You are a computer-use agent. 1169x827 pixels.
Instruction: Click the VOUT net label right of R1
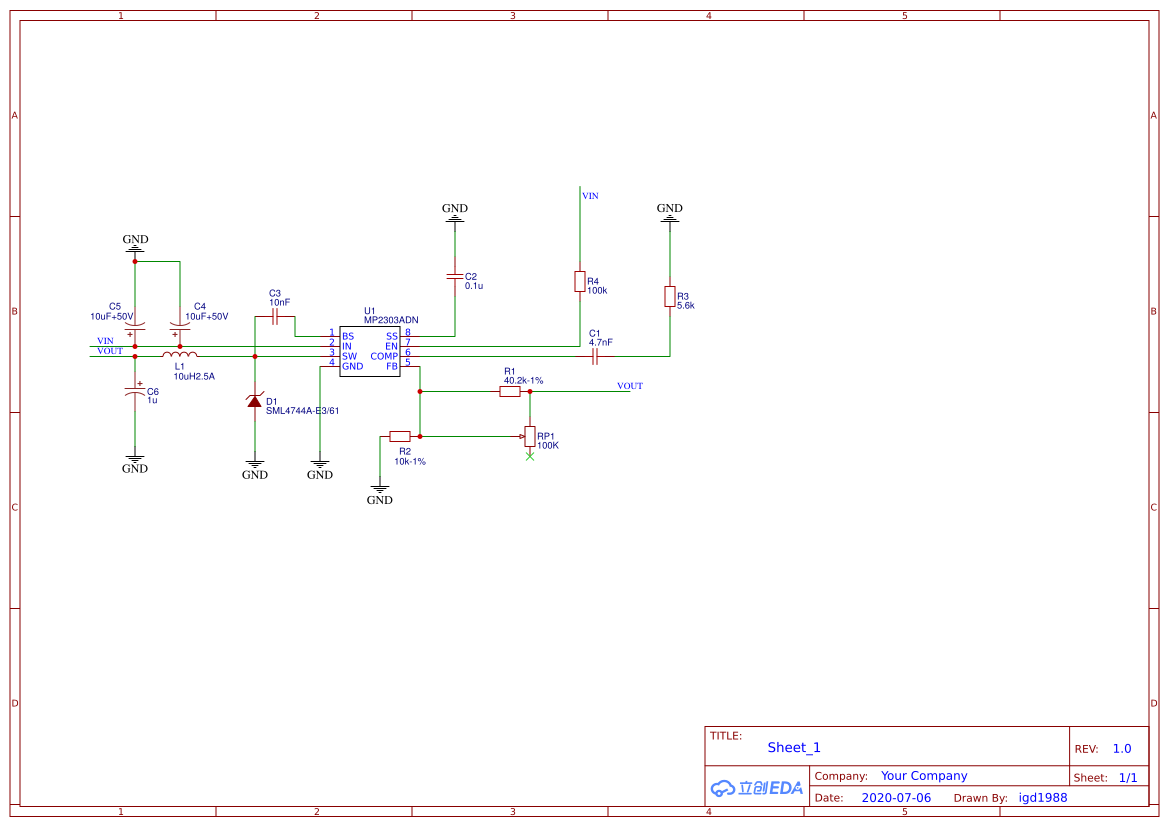click(x=630, y=386)
